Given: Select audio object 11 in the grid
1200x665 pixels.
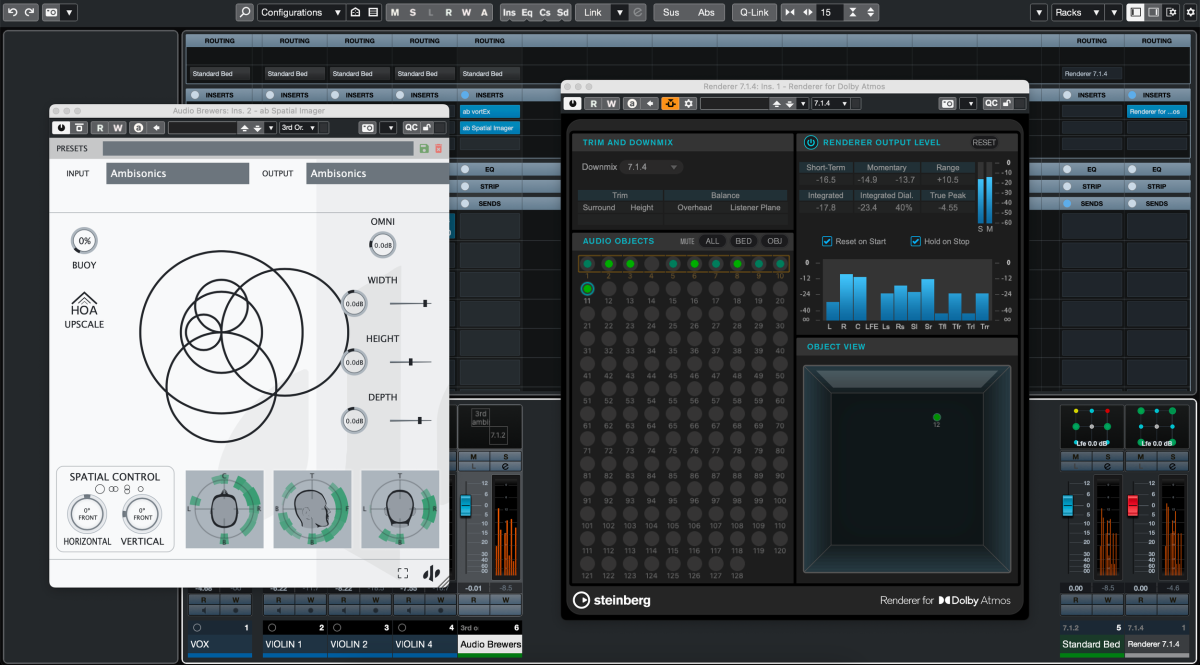Looking at the screenshot, I should point(587,289).
